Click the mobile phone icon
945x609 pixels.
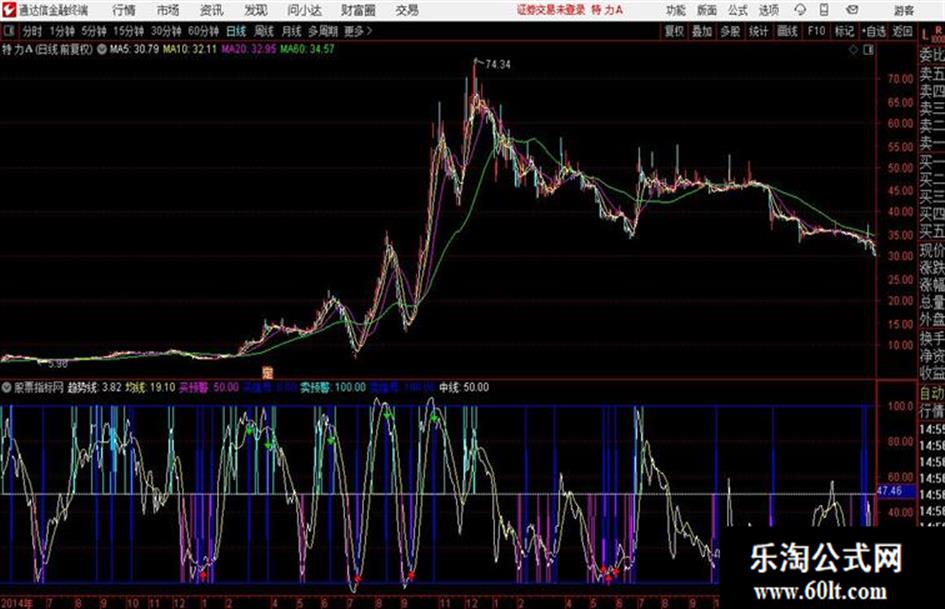(824, 10)
